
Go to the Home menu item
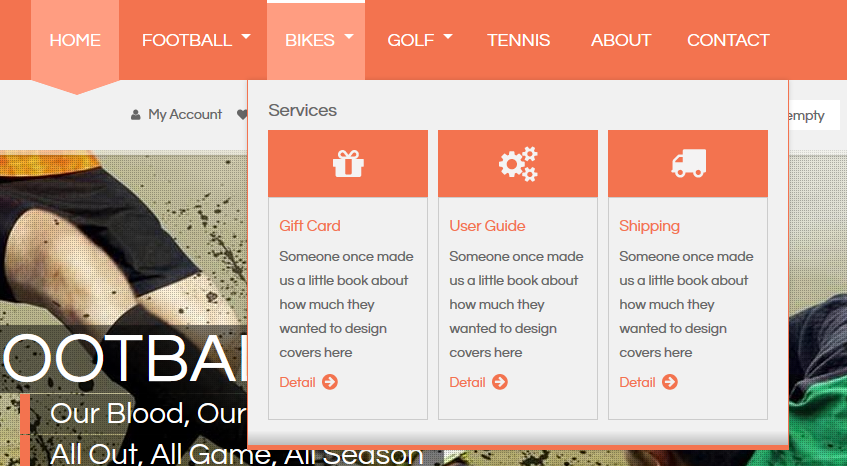coord(75,40)
